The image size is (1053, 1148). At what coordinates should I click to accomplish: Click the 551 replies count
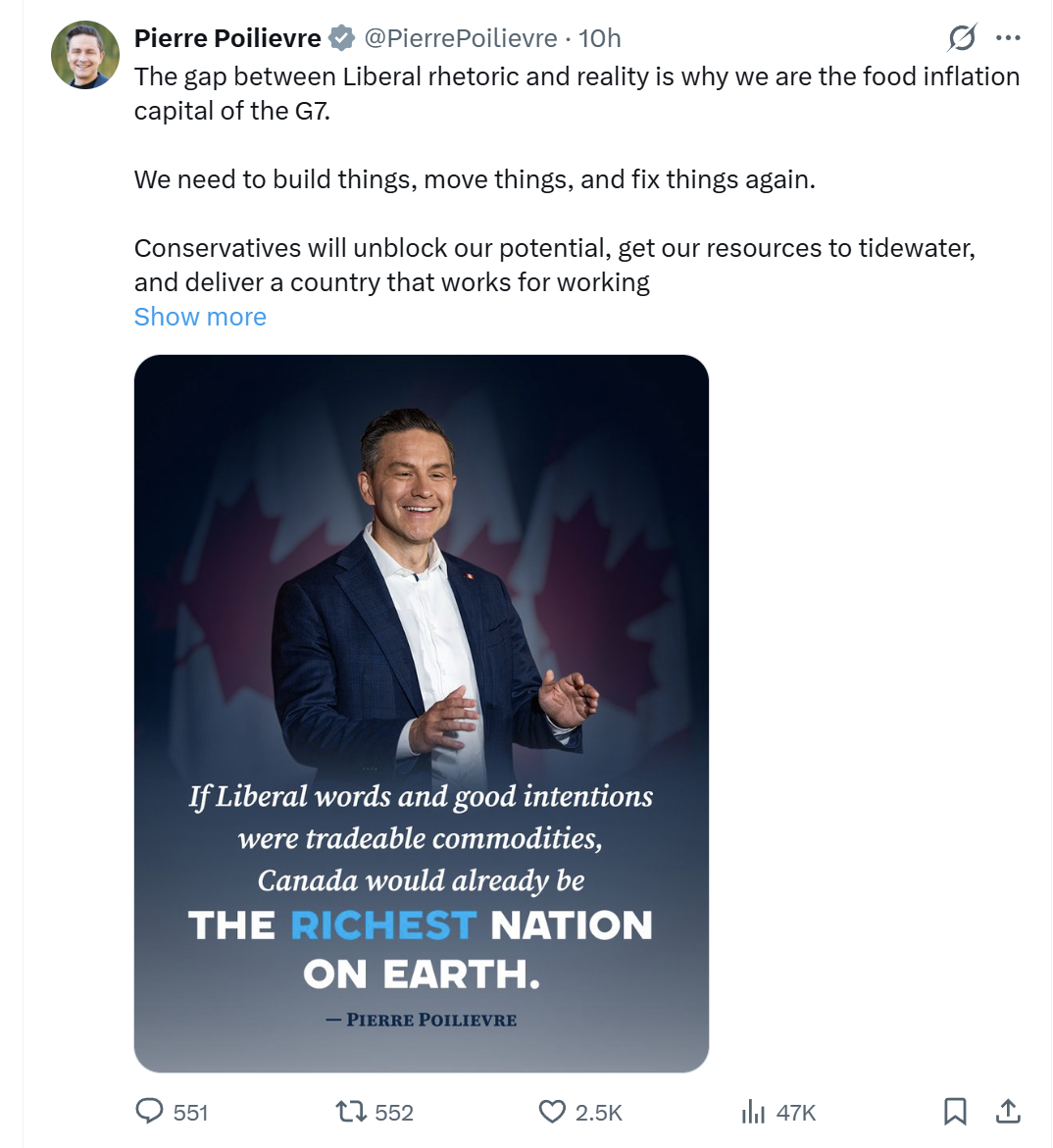point(191,1113)
